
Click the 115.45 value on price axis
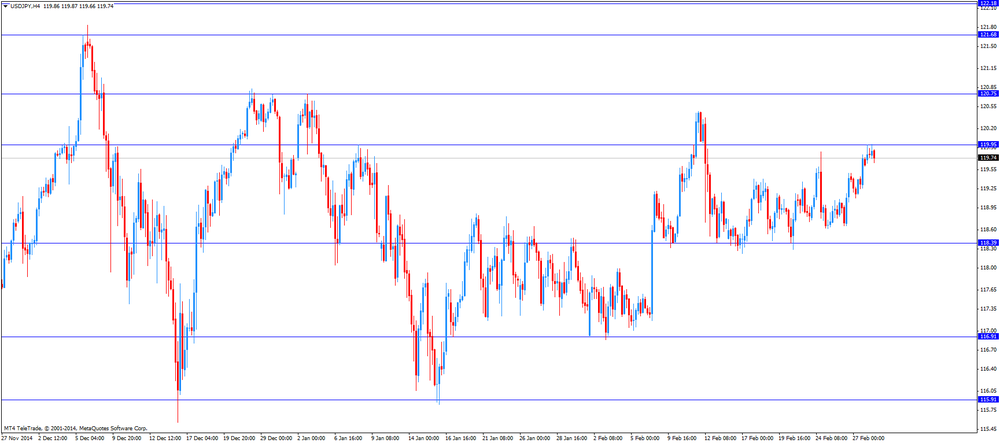[989, 428]
